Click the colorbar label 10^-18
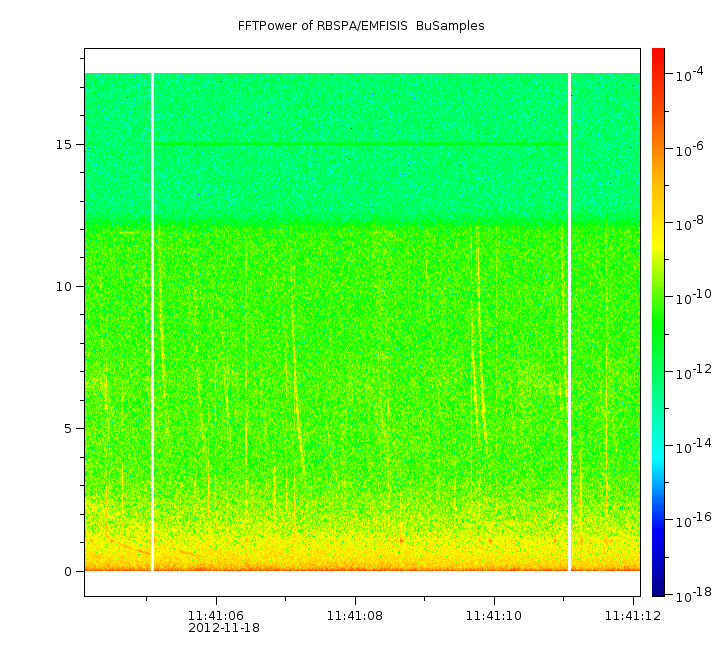The image size is (724, 656). 693,595
